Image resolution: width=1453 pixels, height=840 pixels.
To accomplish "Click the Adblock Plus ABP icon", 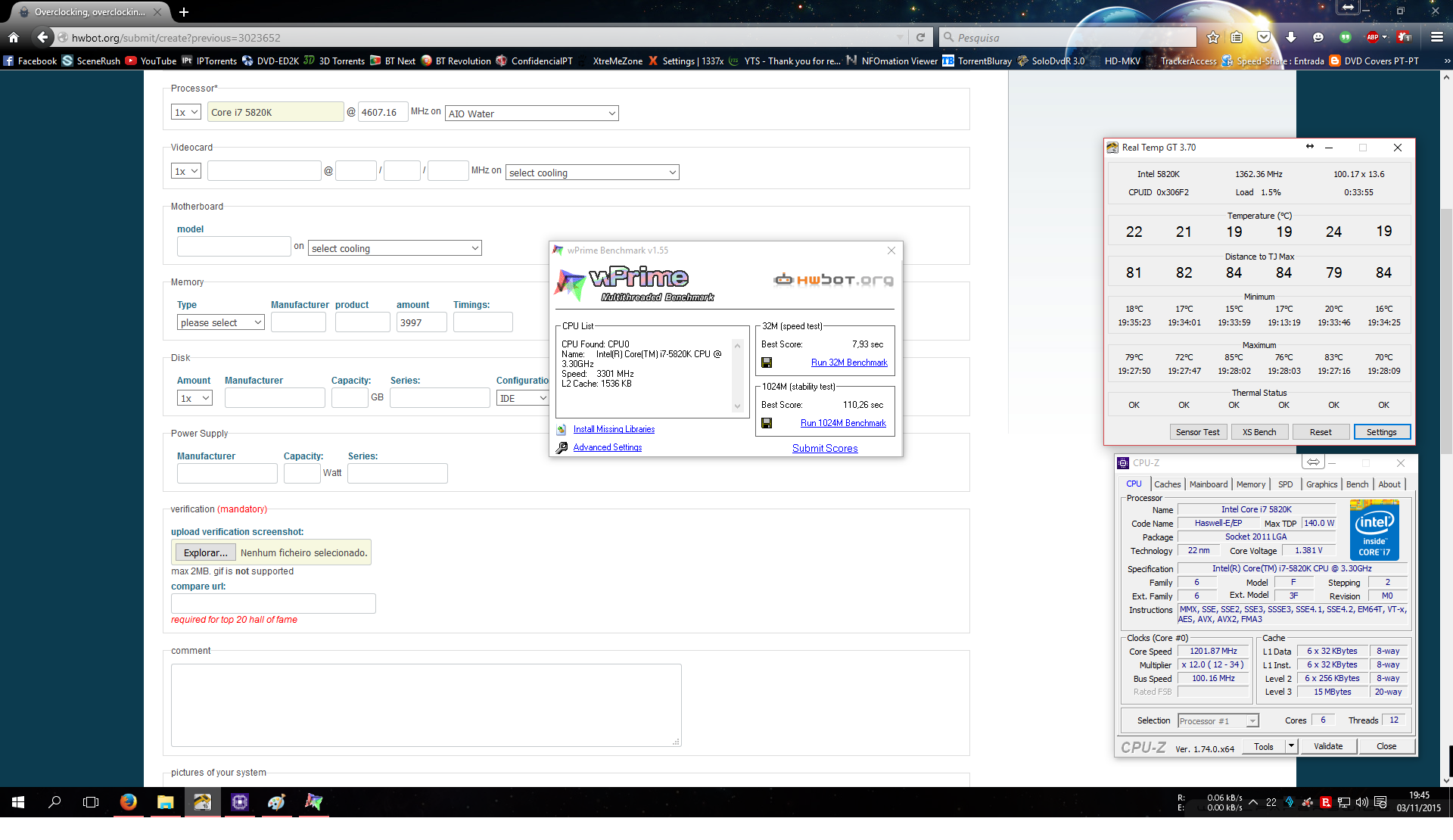I will 1373,37.
